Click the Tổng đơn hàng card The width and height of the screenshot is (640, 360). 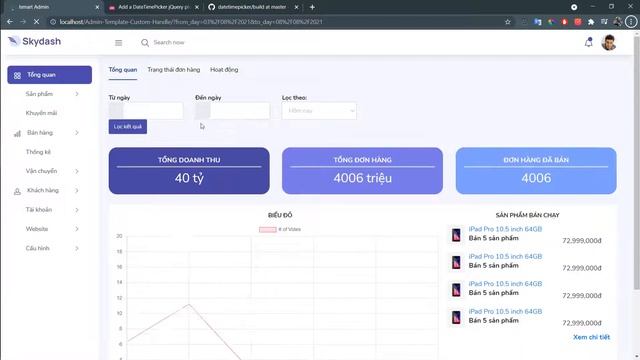click(x=362, y=171)
